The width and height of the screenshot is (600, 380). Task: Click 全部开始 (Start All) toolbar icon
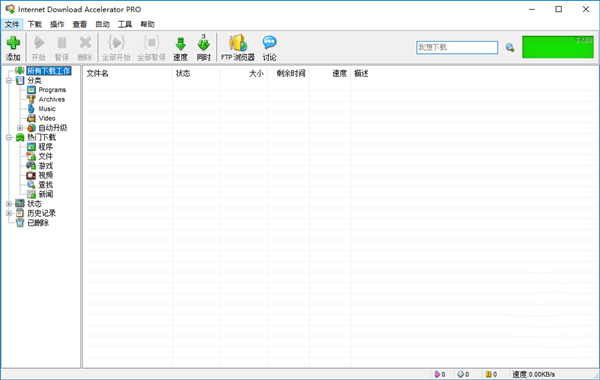[x=116, y=47]
